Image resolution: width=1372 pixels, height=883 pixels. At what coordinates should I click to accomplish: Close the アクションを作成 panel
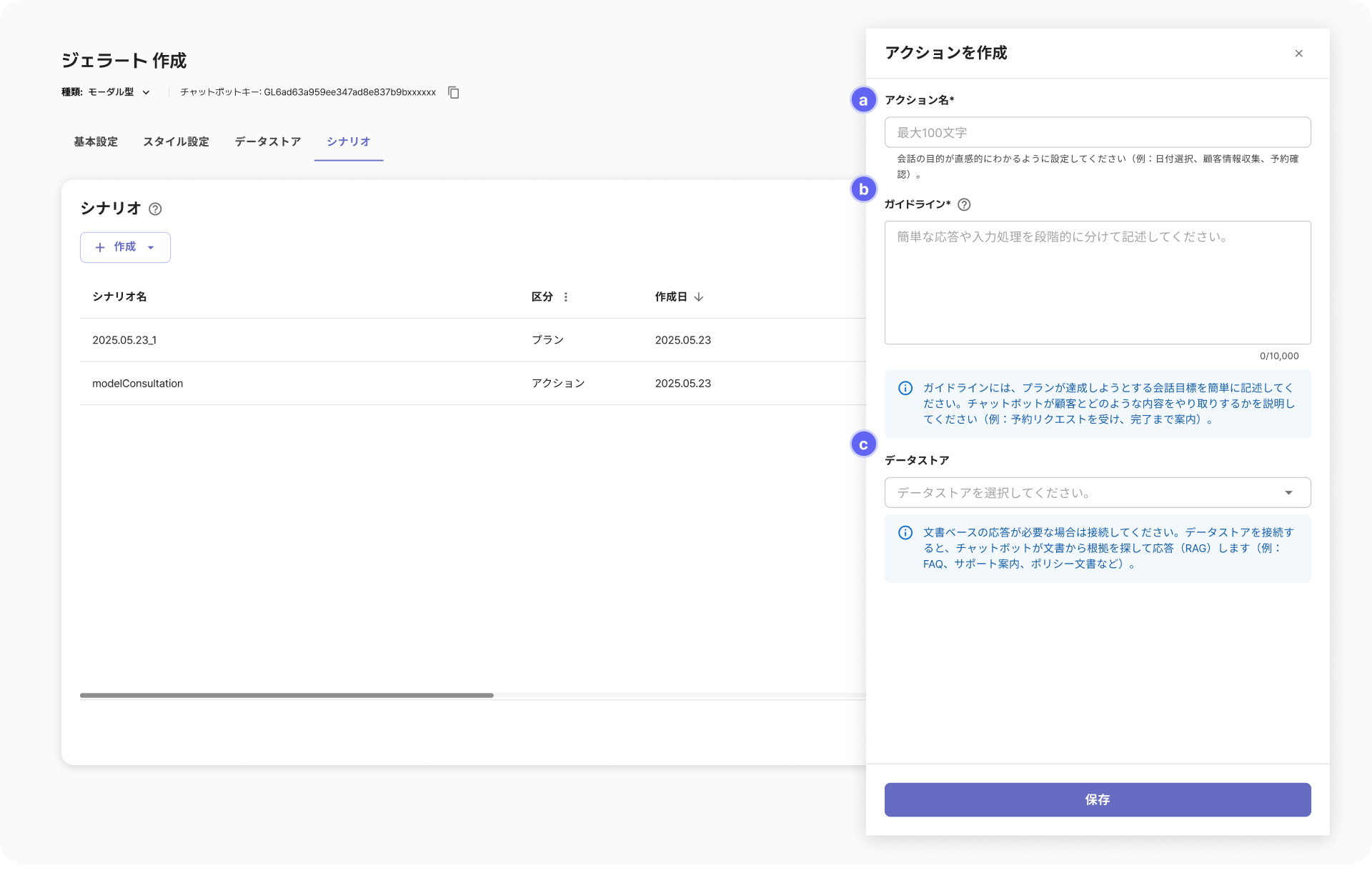[1298, 54]
